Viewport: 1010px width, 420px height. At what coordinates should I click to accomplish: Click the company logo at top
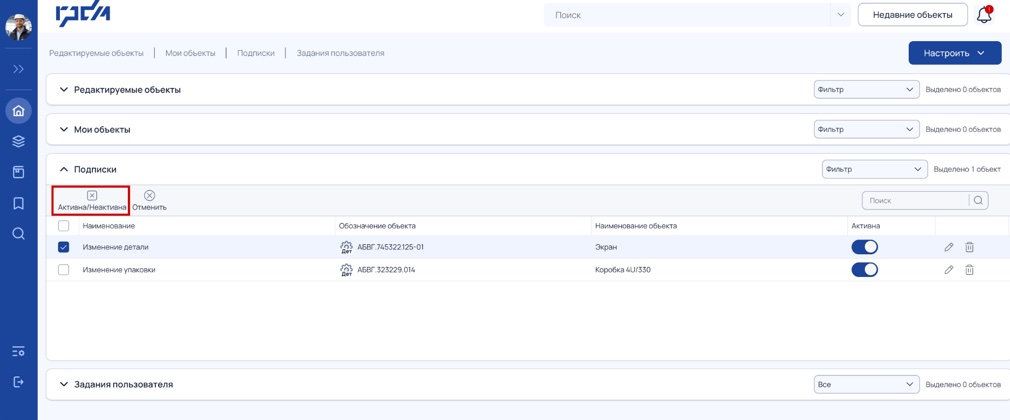click(x=83, y=14)
